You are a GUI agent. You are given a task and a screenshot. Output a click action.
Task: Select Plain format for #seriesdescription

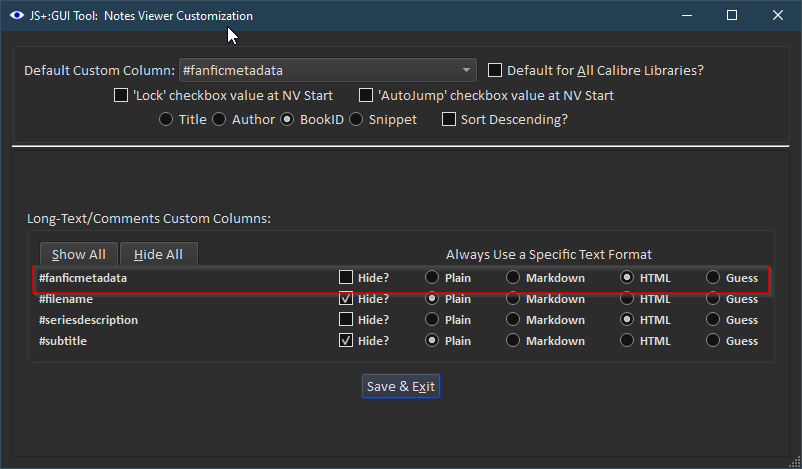pyautogui.click(x=432, y=320)
